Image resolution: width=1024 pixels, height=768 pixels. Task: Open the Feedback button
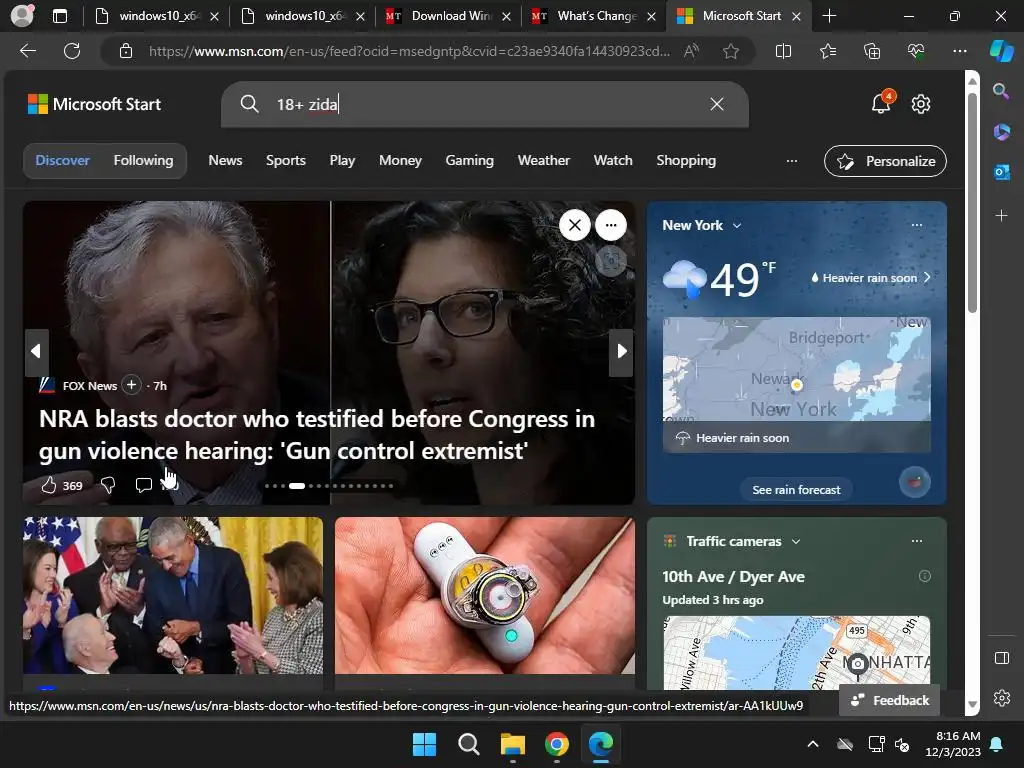889,700
